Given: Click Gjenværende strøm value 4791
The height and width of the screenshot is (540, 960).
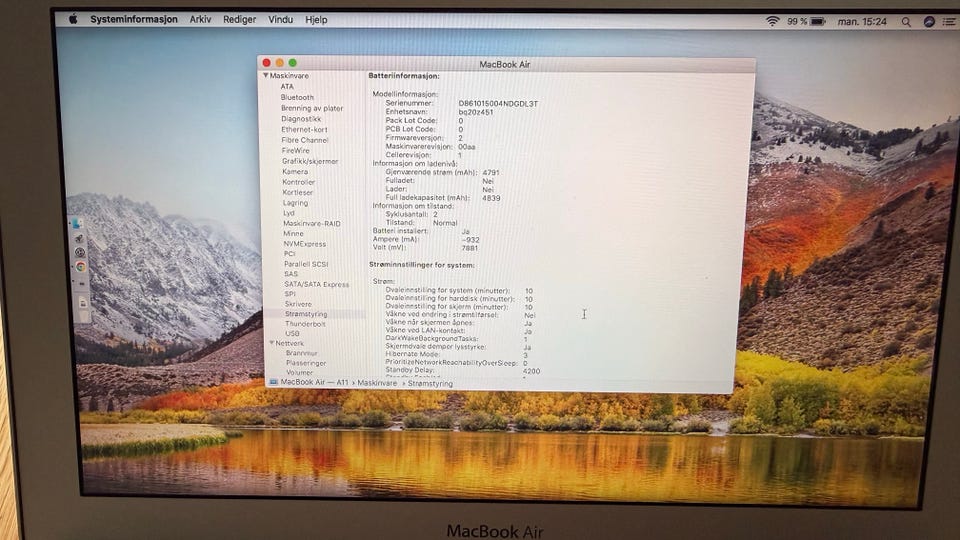Looking at the screenshot, I should click(x=491, y=173).
